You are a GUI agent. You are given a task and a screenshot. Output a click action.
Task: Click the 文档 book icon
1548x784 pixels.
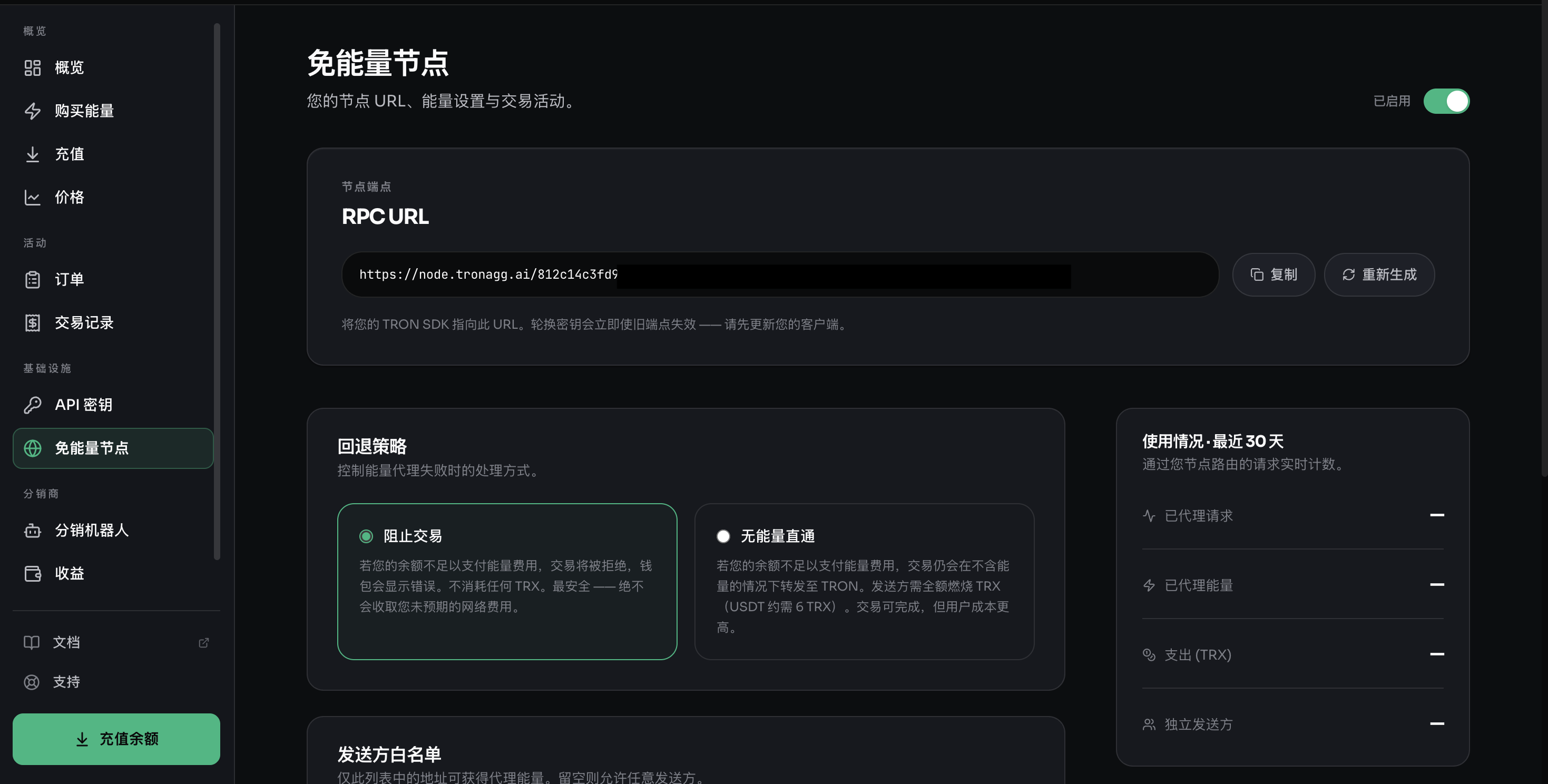click(31, 642)
